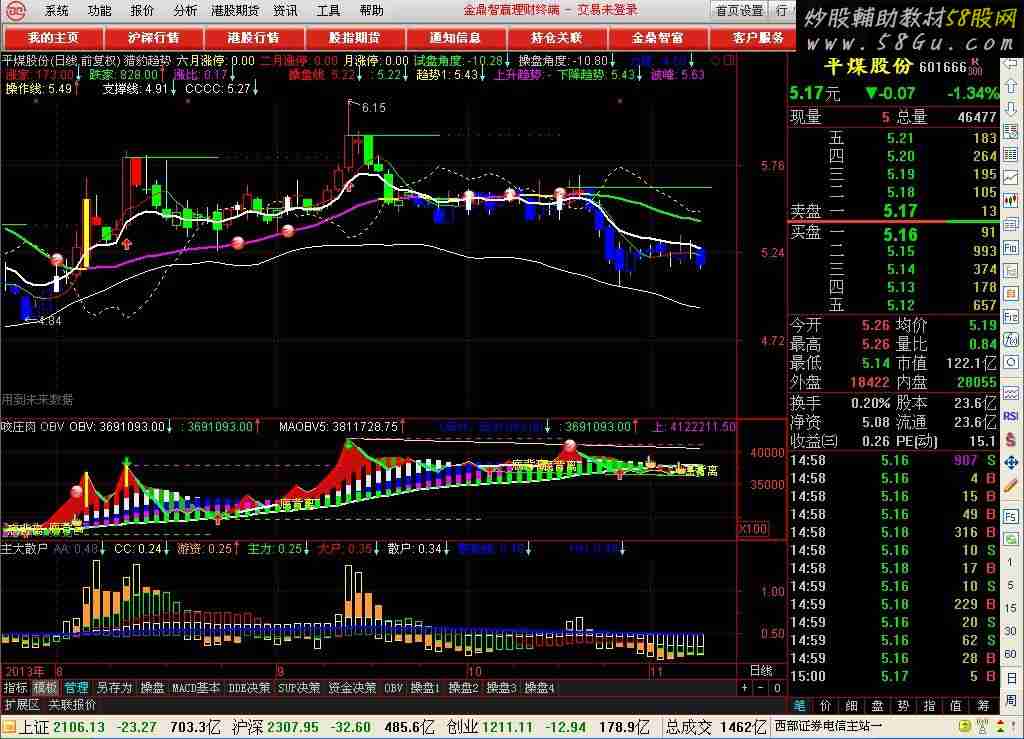Viewport: 1024px width, 739px height.
Task: Go to 金鼎智富 tab
Action: [658, 38]
